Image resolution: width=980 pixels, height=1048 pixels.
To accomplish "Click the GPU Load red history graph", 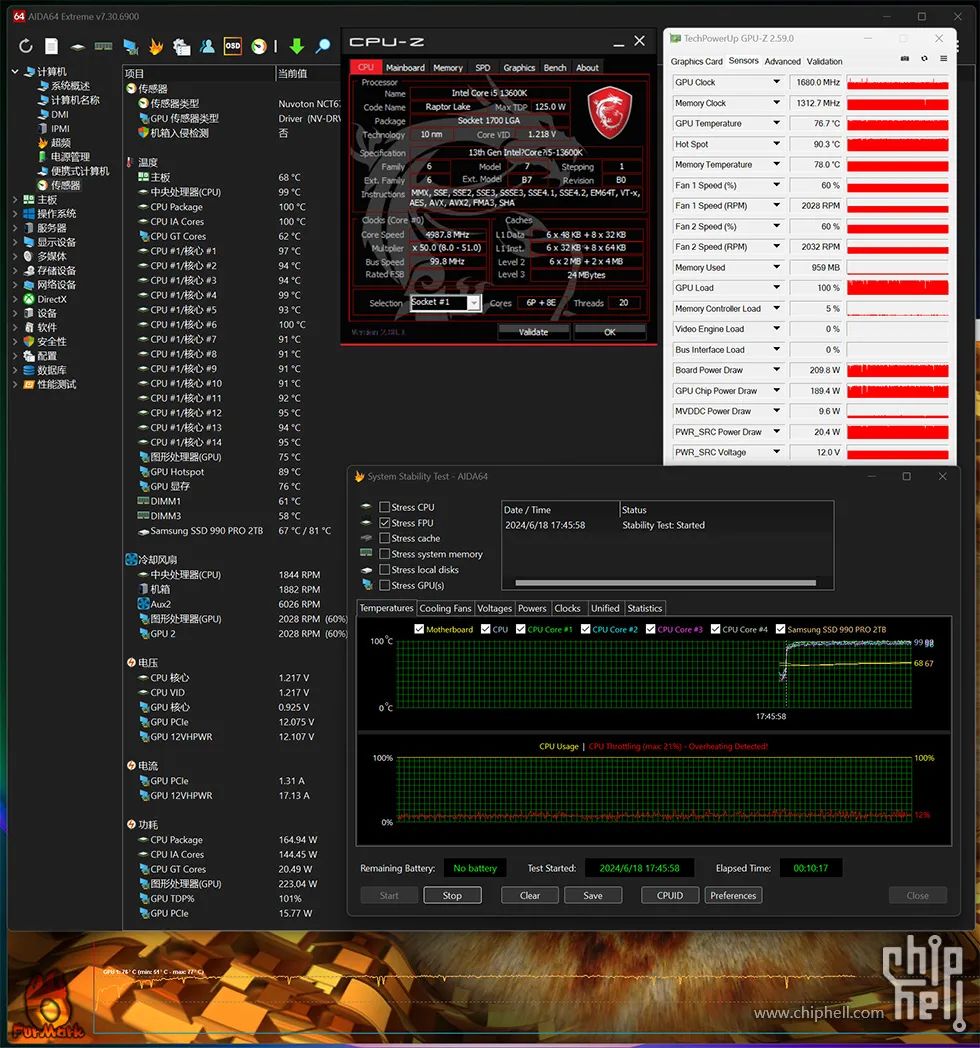I will point(897,288).
